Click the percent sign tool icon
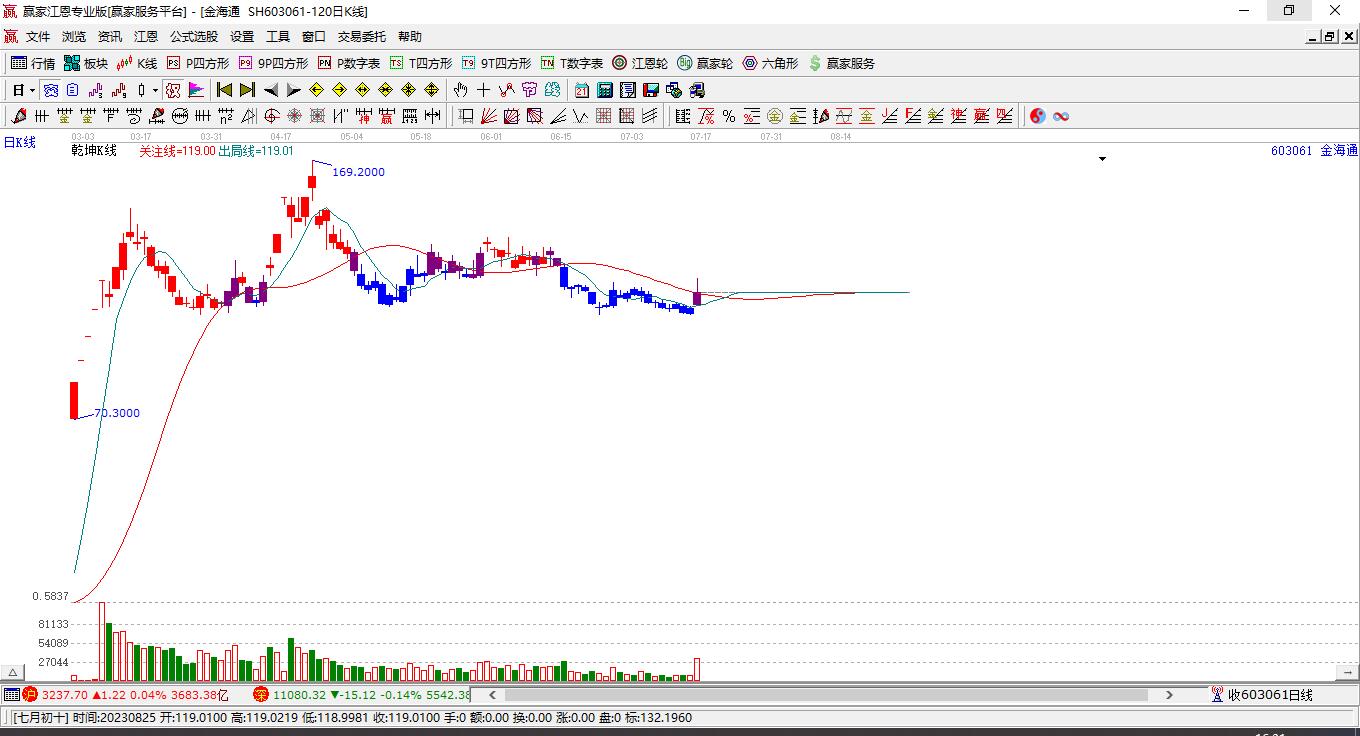Image resolution: width=1360 pixels, height=736 pixels. point(729,116)
